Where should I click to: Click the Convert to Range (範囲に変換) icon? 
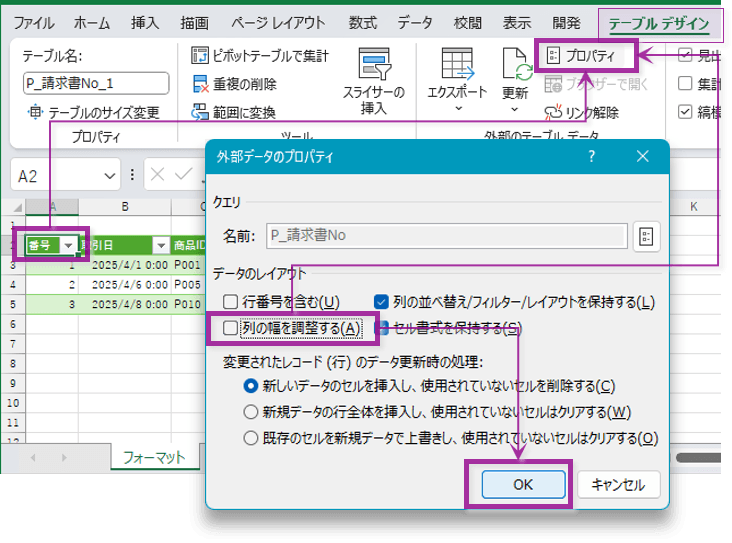point(200,112)
